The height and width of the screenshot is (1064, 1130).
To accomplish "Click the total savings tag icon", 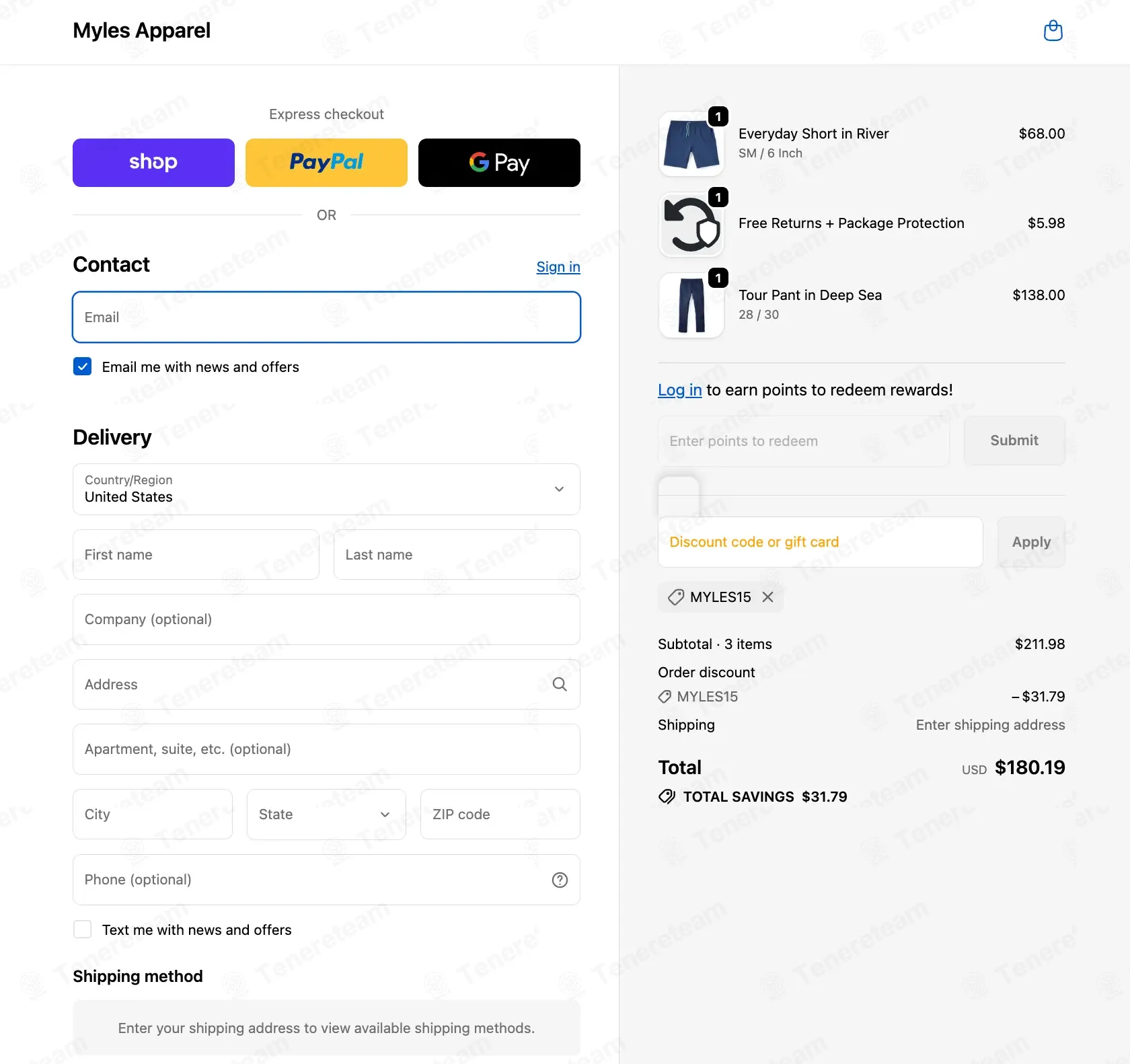I will coord(667,797).
